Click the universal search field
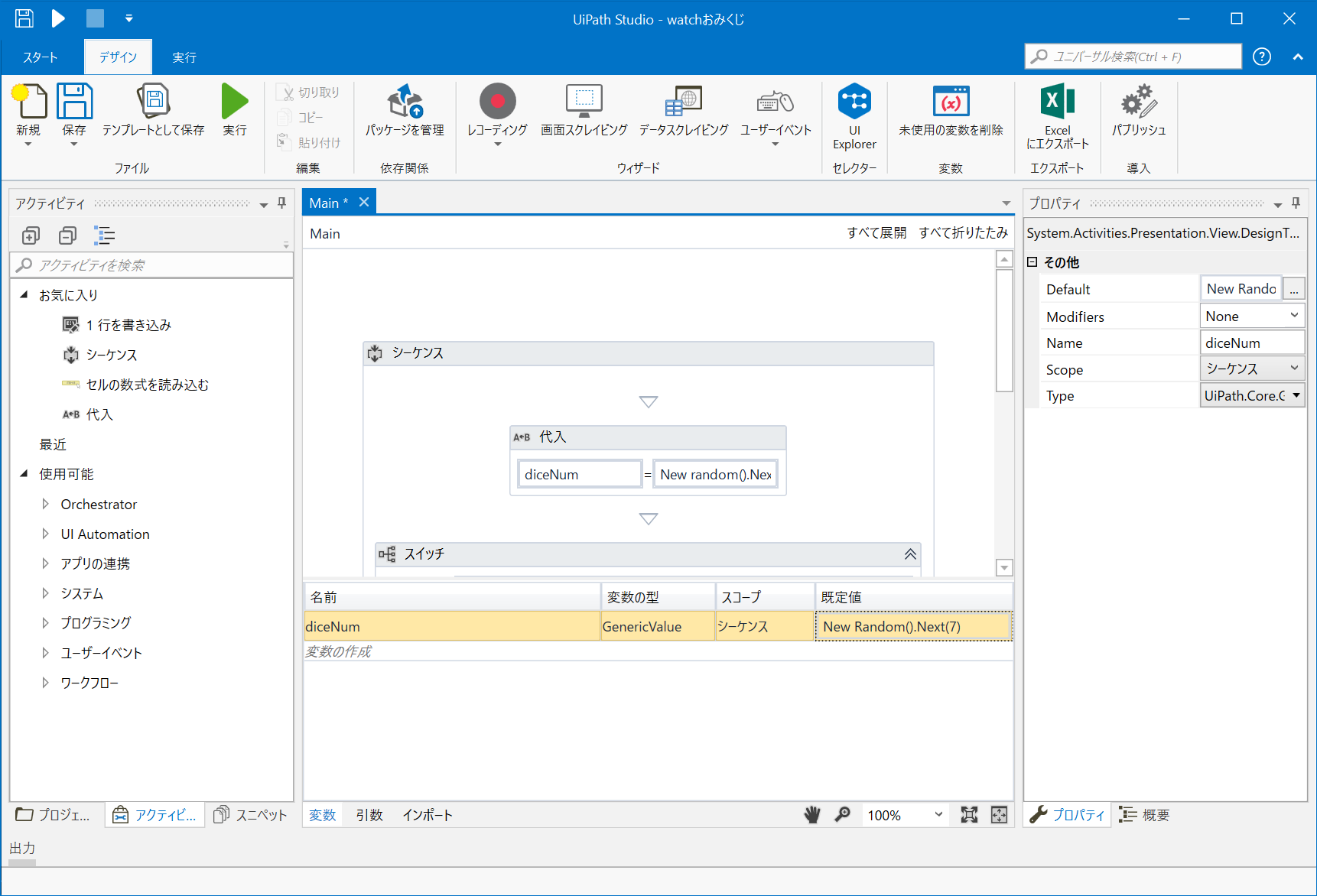Screen dimensions: 1317x896 click(x=1133, y=57)
